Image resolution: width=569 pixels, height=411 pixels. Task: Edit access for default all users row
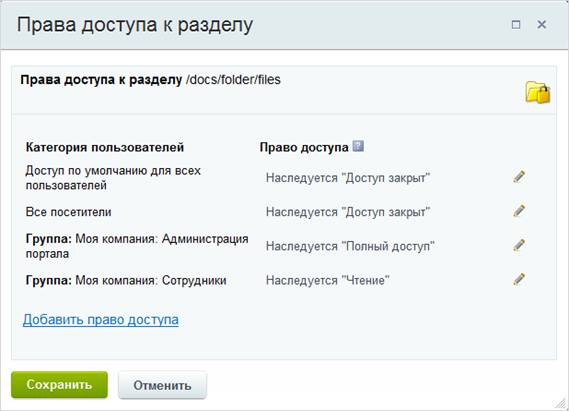[519, 177]
